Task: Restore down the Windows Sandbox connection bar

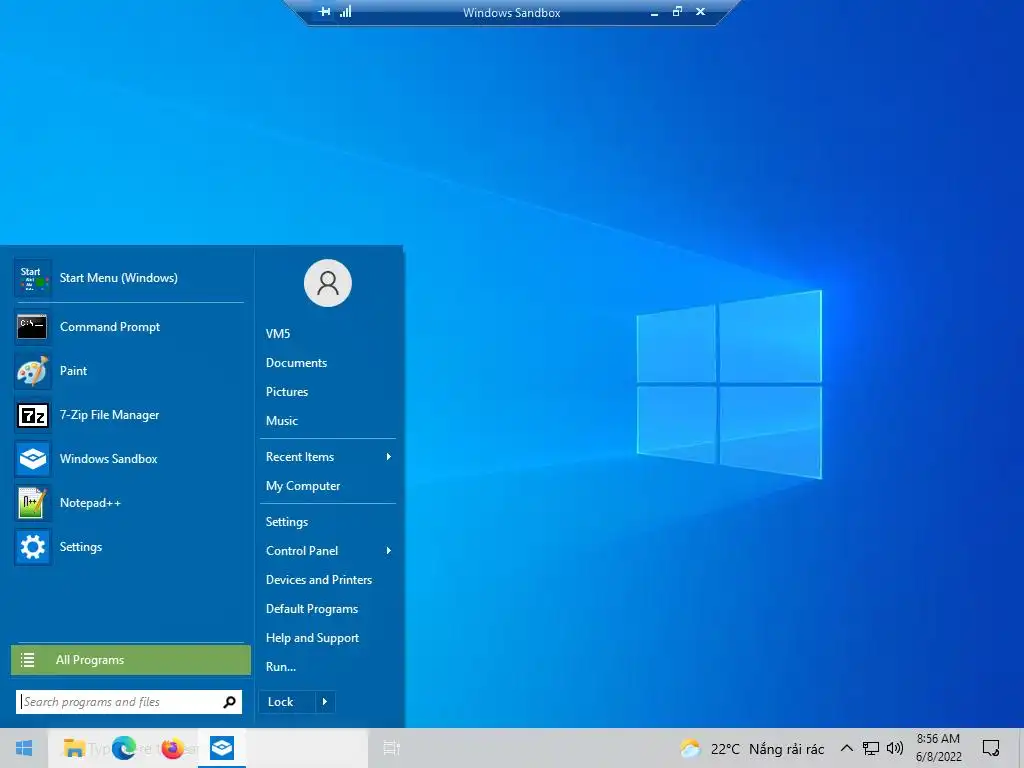Action: [677, 11]
